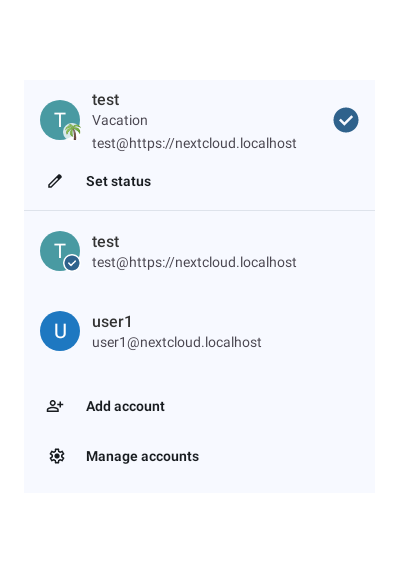The width and height of the screenshot is (399, 573).
Task: Click the pencil icon beside Set status
Action: click(x=55, y=181)
